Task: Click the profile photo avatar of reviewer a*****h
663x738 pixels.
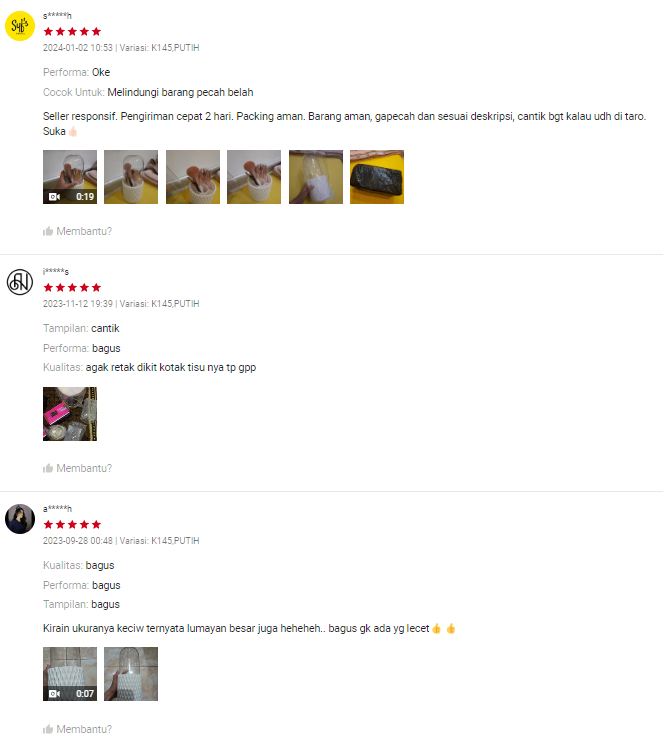Action: pyautogui.click(x=20, y=519)
